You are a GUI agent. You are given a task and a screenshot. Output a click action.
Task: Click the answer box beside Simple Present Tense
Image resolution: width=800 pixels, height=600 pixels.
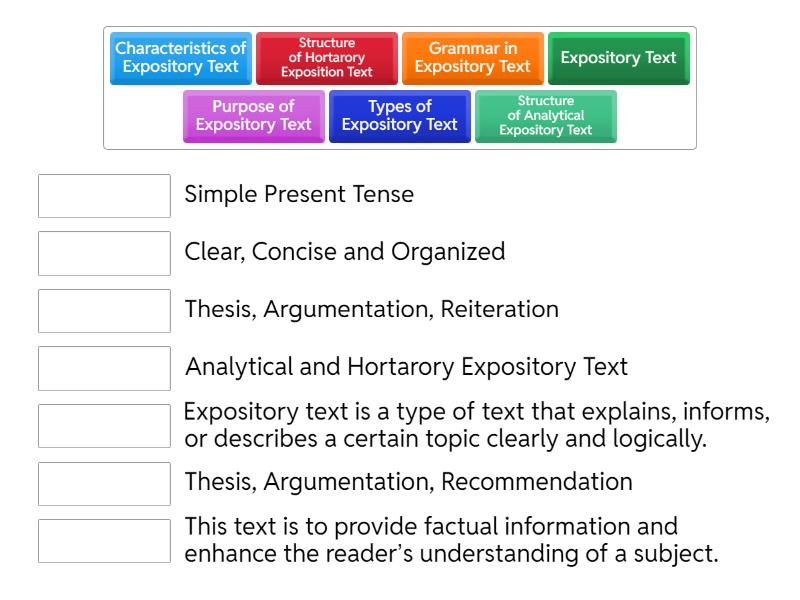pyautogui.click(x=104, y=196)
